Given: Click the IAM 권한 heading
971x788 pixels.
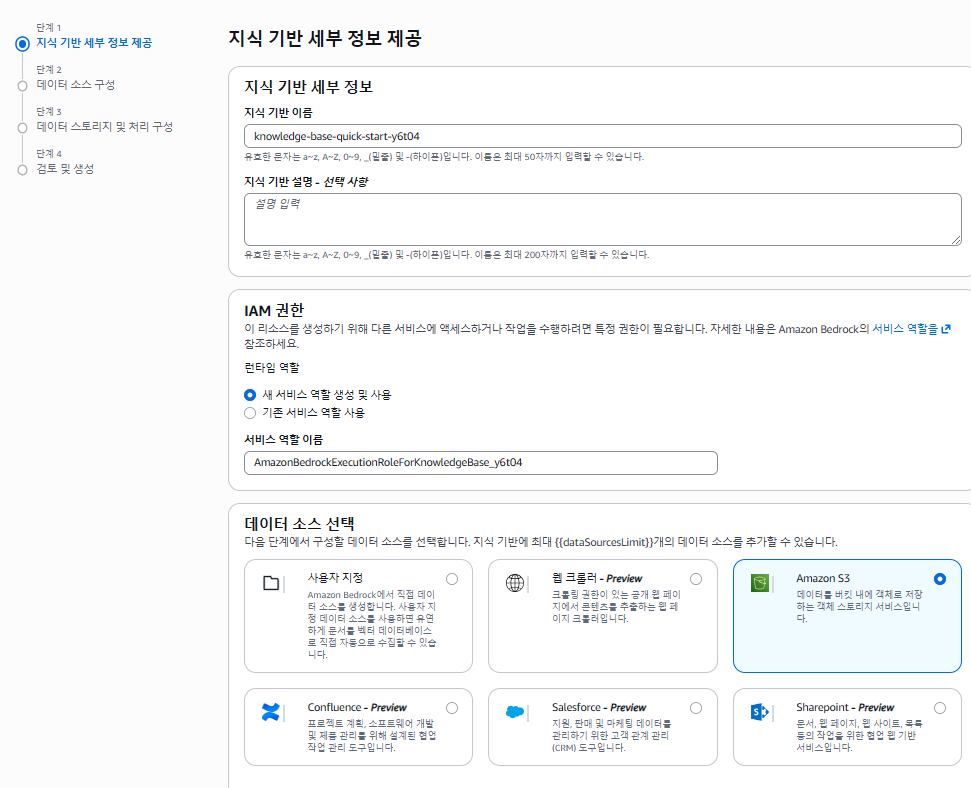Looking at the screenshot, I should tap(274, 310).
